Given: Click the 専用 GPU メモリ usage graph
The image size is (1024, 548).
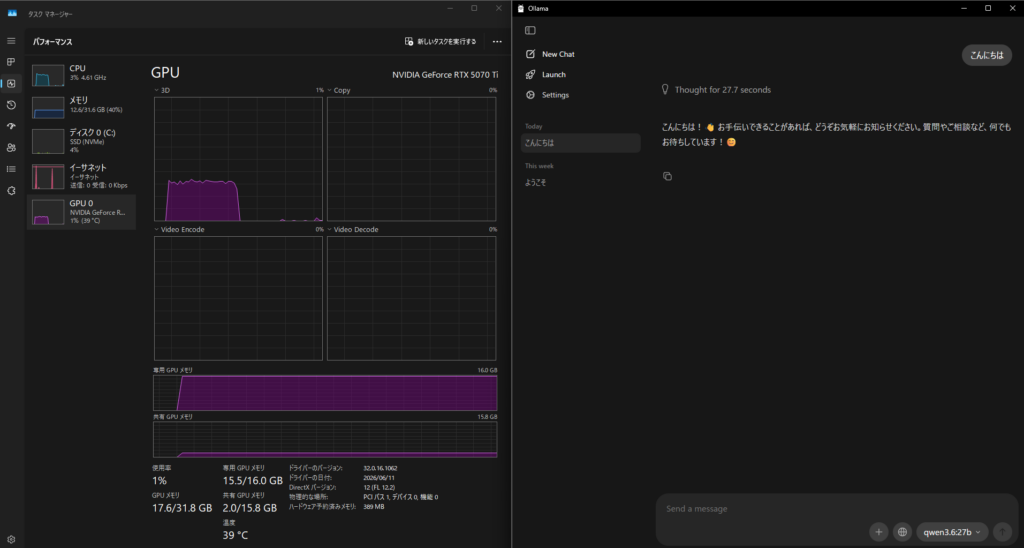Looking at the screenshot, I should [x=325, y=393].
